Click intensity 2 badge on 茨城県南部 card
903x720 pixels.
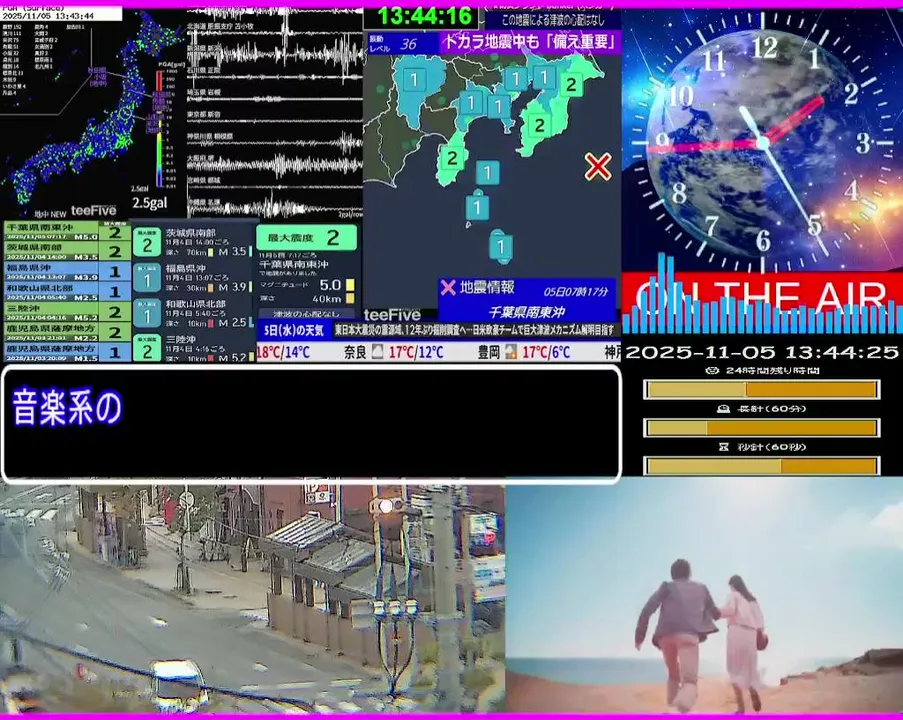click(147, 244)
